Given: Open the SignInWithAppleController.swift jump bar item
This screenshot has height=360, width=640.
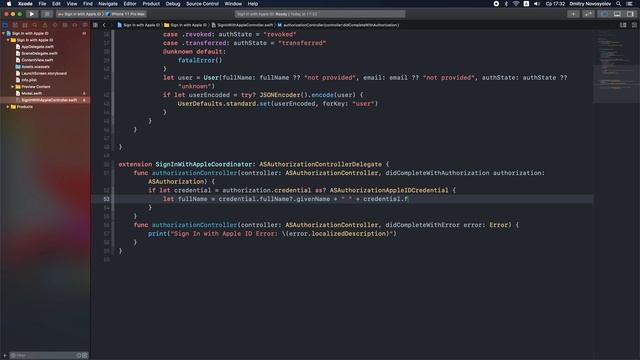Looking at the screenshot, I should (242, 25).
